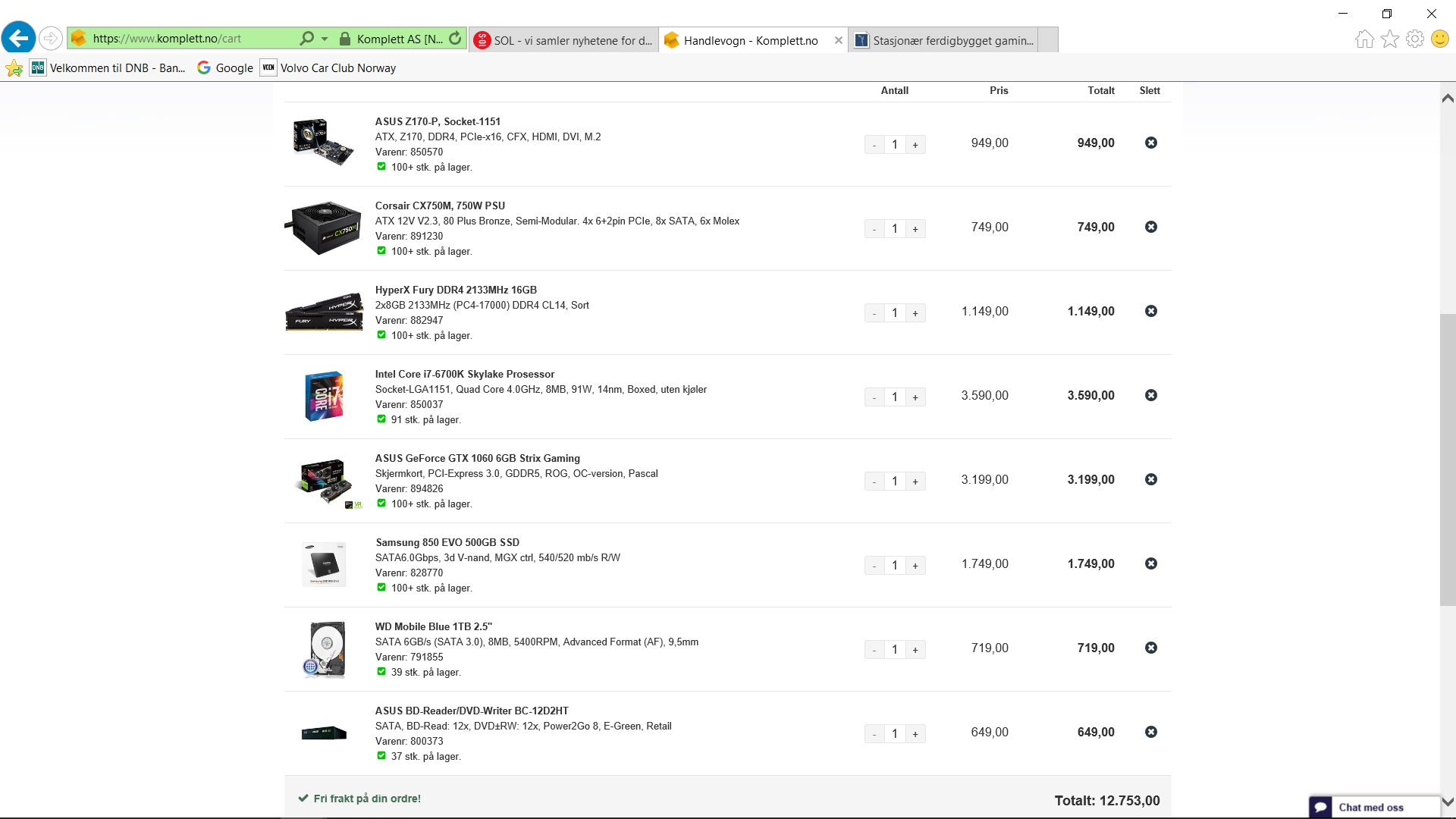Close the Handlevogn tab

point(838,40)
